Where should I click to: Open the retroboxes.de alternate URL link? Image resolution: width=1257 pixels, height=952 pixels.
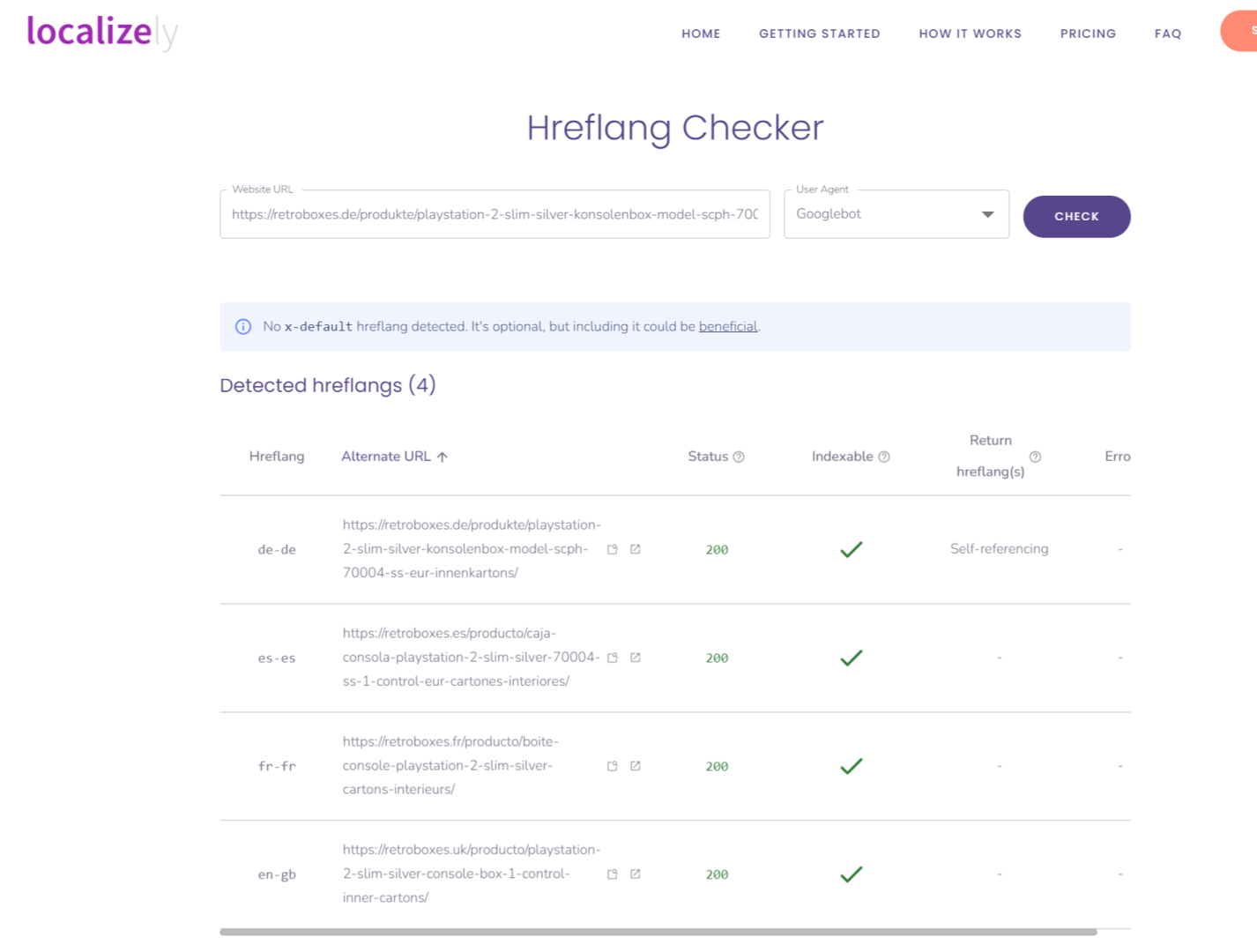tap(472, 548)
